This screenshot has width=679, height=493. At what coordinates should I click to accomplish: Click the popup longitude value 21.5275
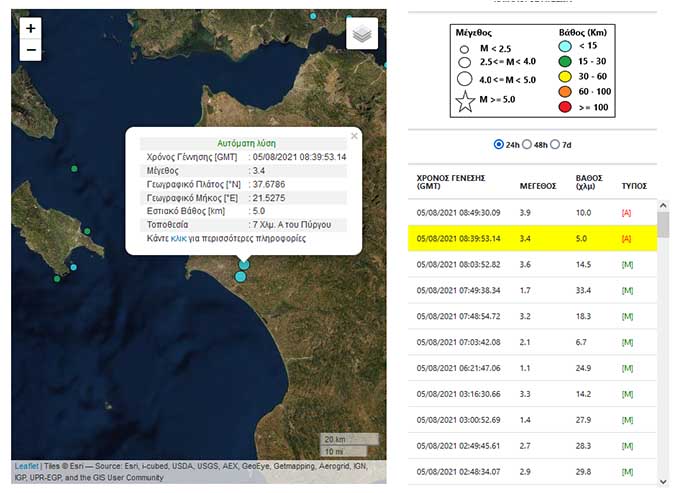[269, 198]
